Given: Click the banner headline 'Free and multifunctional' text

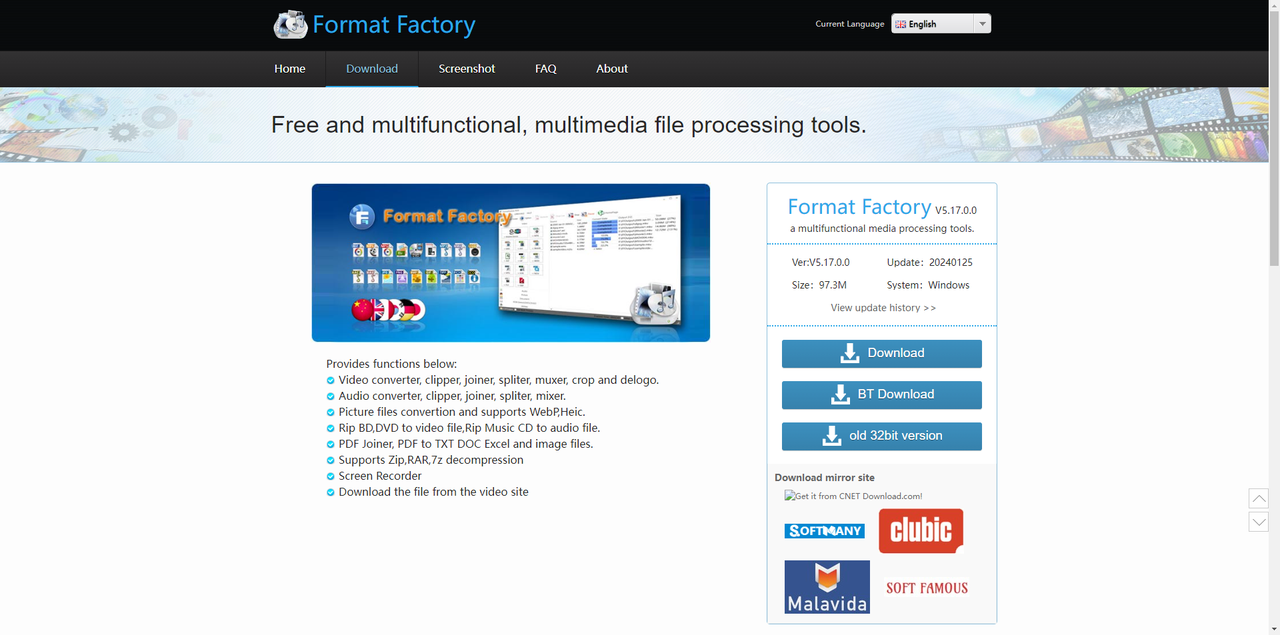Looking at the screenshot, I should click(569, 125).
